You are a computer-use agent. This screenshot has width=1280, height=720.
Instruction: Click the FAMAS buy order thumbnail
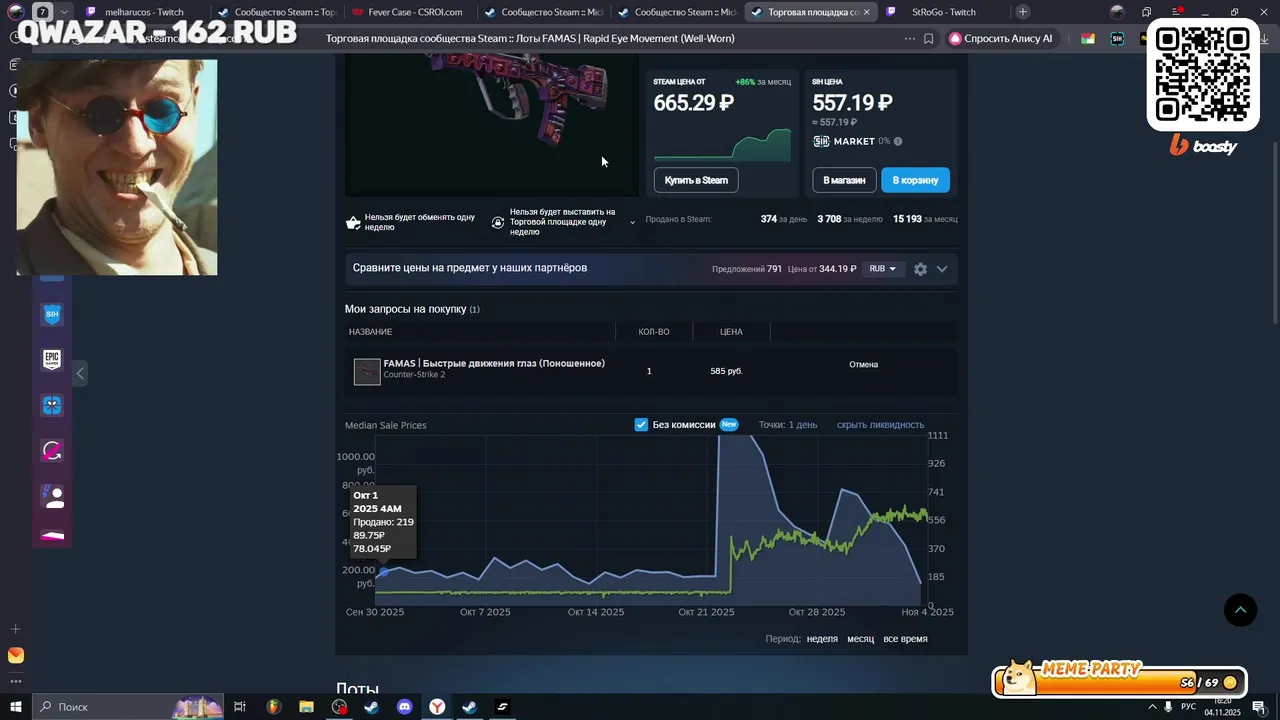367,371
